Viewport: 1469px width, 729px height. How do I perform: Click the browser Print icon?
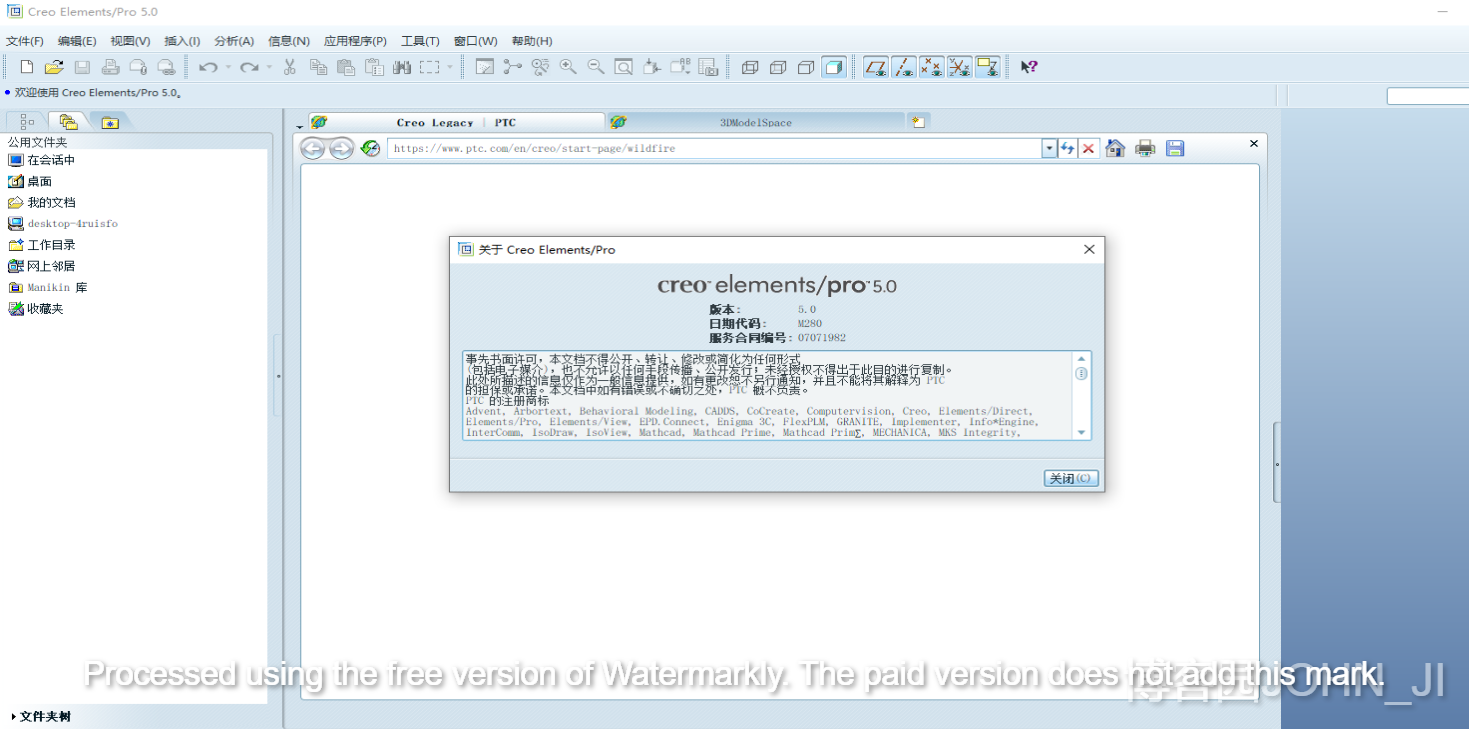(x=1146, y=148)
